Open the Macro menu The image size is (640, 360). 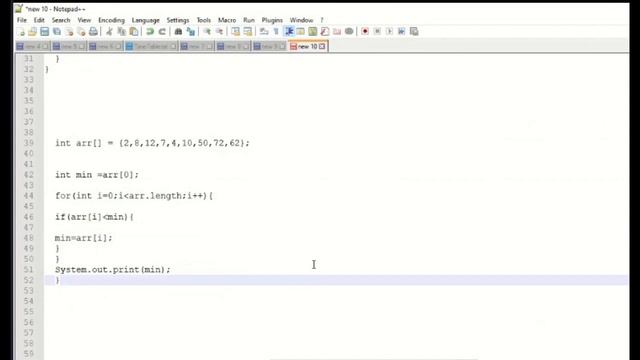(x=227, y=20)
